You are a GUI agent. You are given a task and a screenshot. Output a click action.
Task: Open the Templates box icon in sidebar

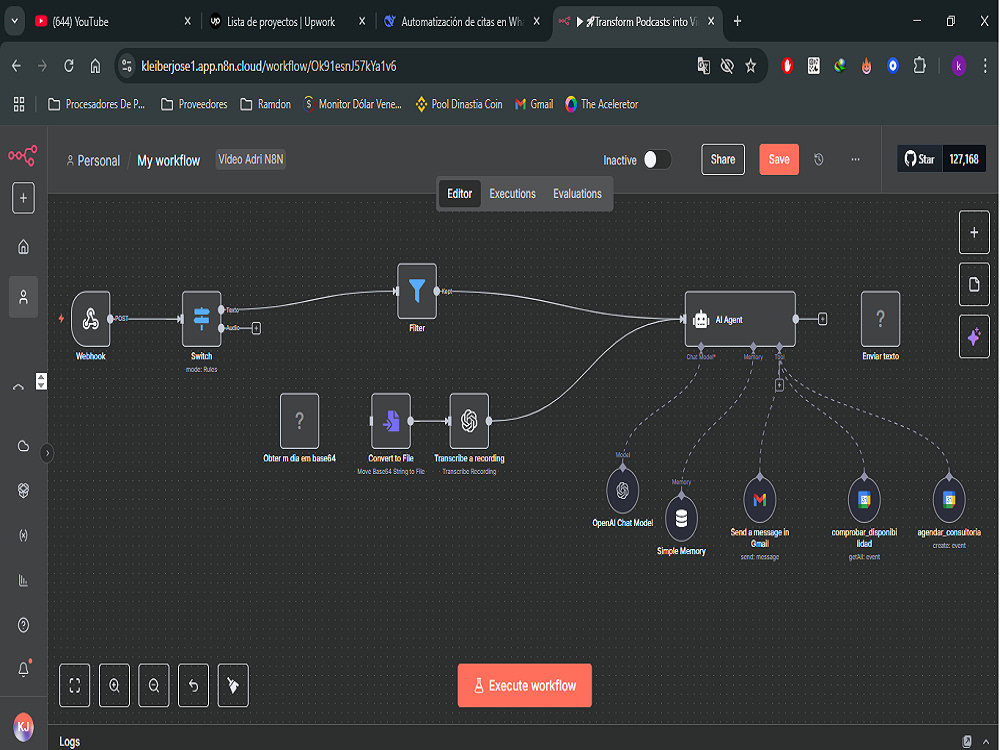pyautogui.click(x=23, y=490)
